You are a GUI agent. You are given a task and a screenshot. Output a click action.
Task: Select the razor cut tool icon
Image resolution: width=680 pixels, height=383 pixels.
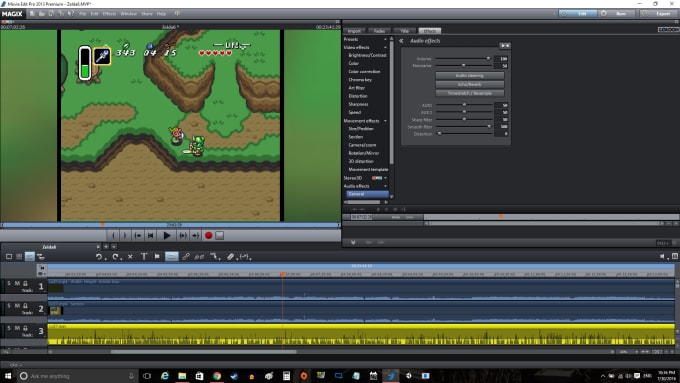pyautogui.click(x=231, y=257)
